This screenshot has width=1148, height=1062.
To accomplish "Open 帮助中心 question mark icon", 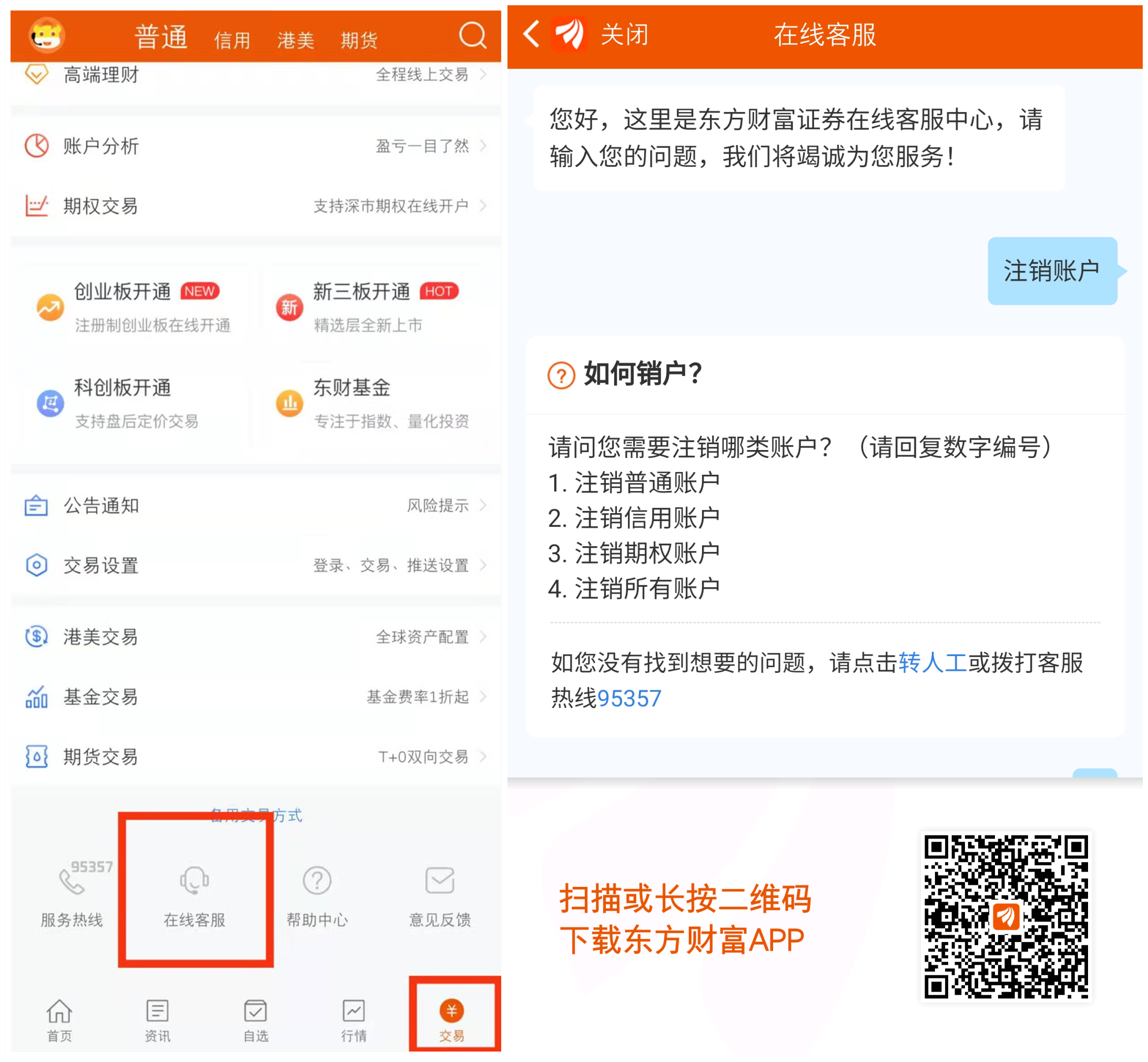I will (317, 880).
